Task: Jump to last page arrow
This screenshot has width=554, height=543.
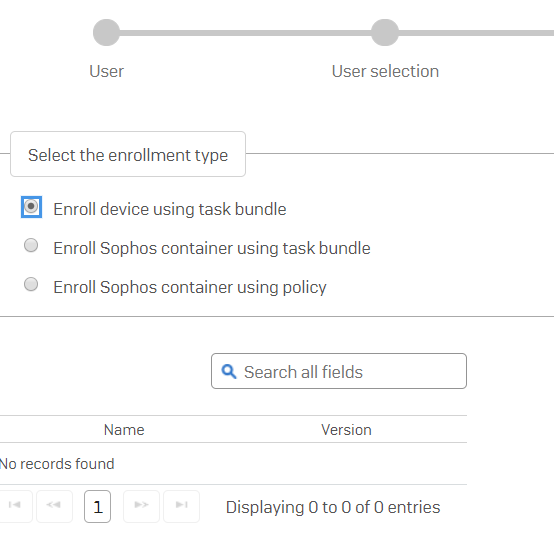Action: pos(181,506)
